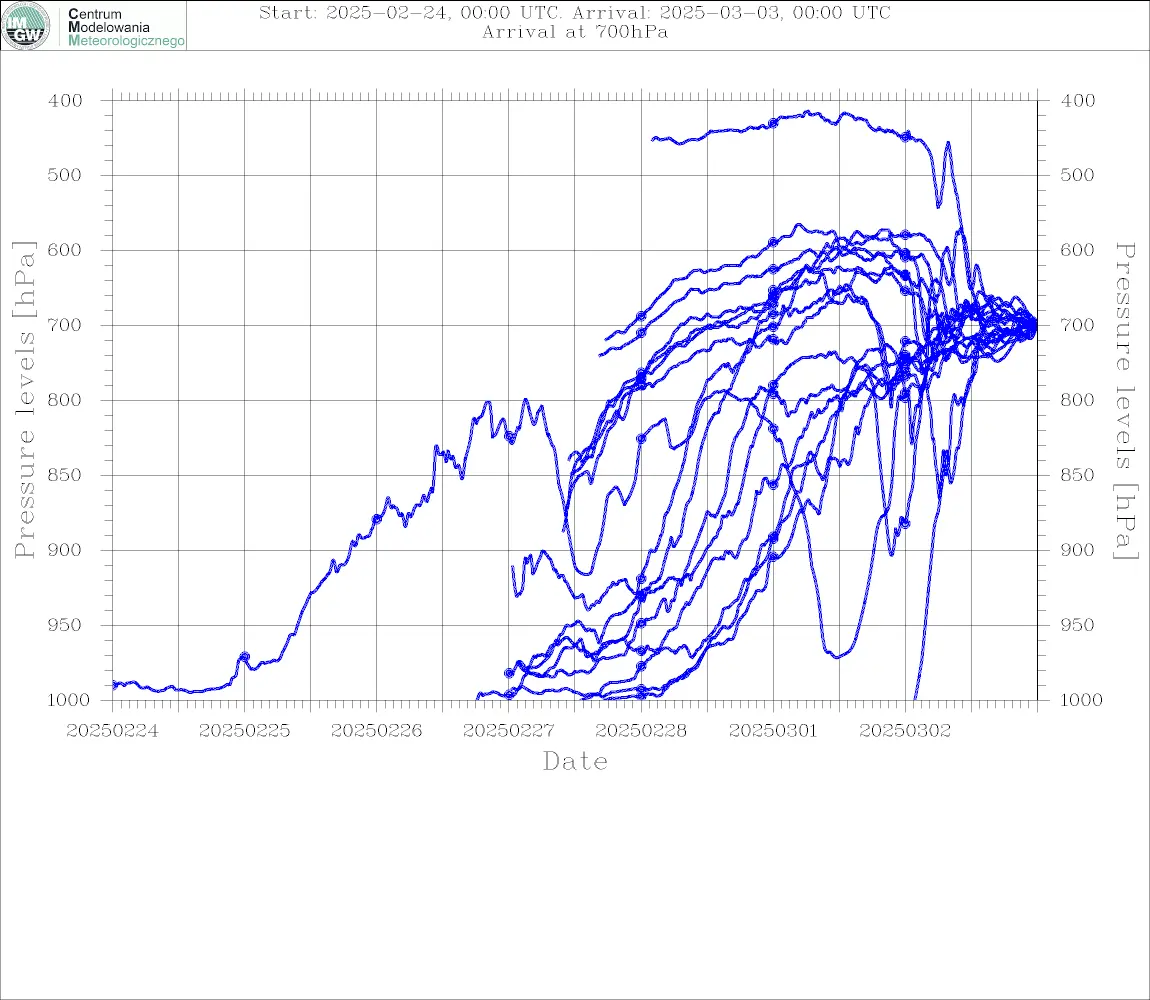Viewport: 1150px width, 1000px height.
Task: Click the left axis 850 label
Action: point(65,475)
